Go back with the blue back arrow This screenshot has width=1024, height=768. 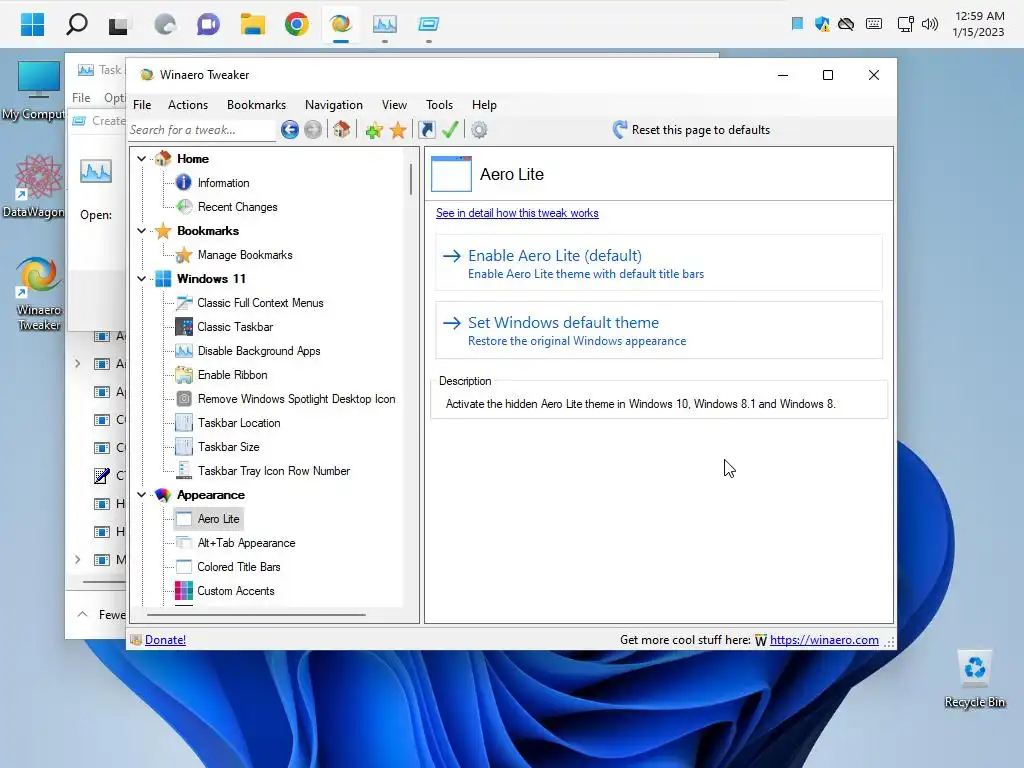pos(290,130)
